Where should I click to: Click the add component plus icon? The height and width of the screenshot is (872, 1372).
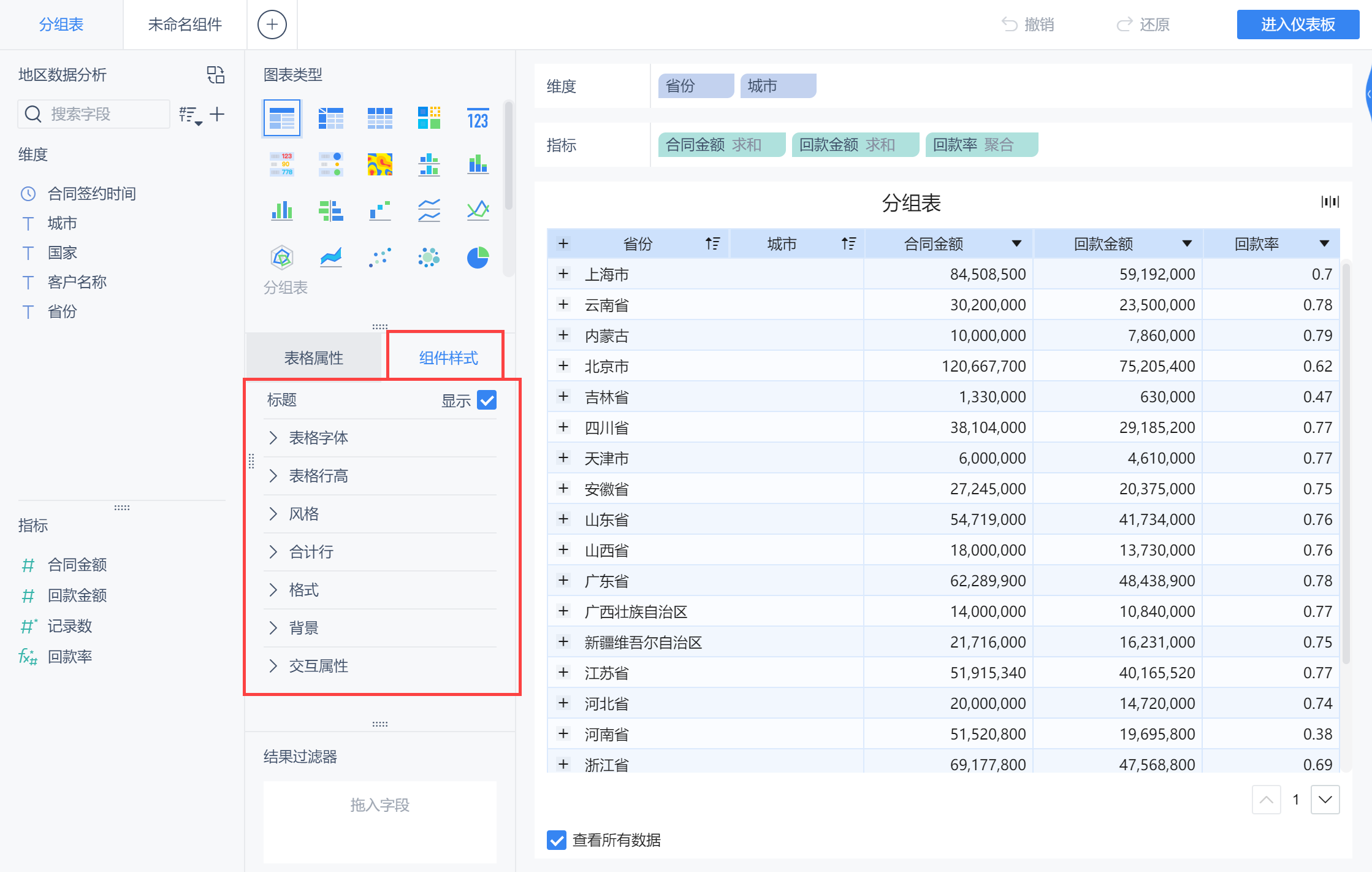point(272,25)
